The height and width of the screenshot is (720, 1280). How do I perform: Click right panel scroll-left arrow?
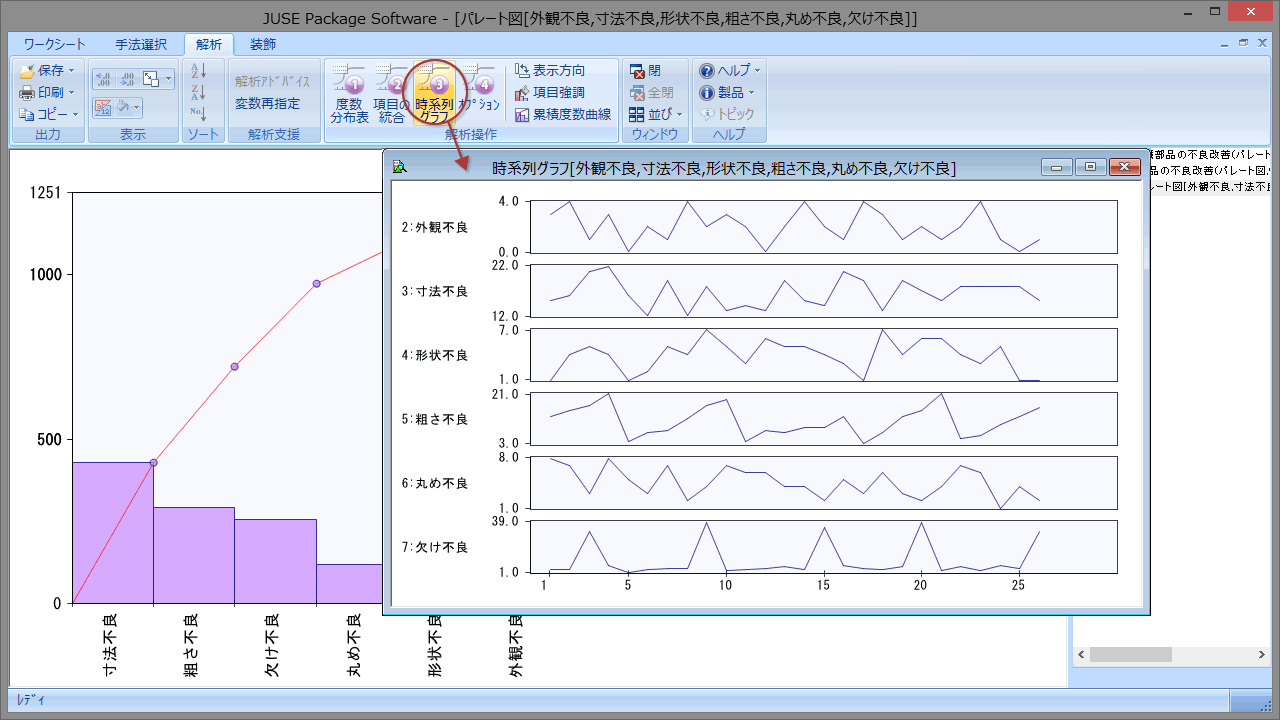tap(1080, 654)
